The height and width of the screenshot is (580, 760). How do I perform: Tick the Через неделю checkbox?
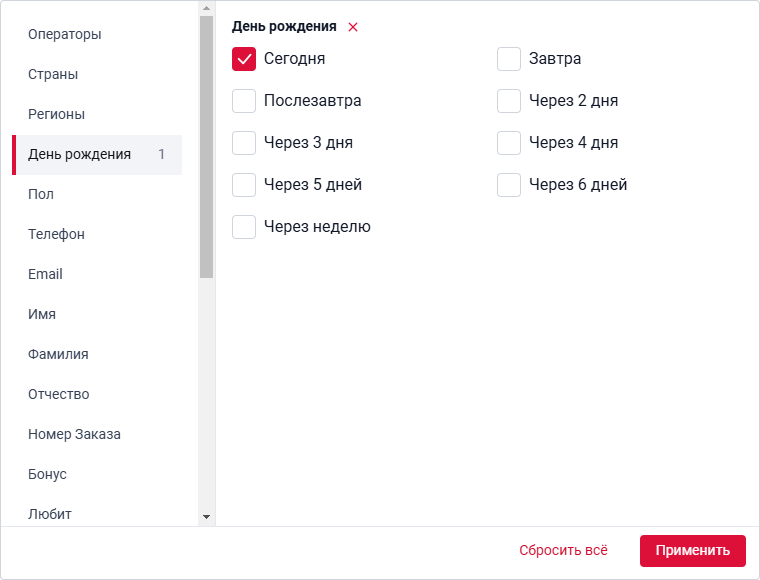(244, 227)
